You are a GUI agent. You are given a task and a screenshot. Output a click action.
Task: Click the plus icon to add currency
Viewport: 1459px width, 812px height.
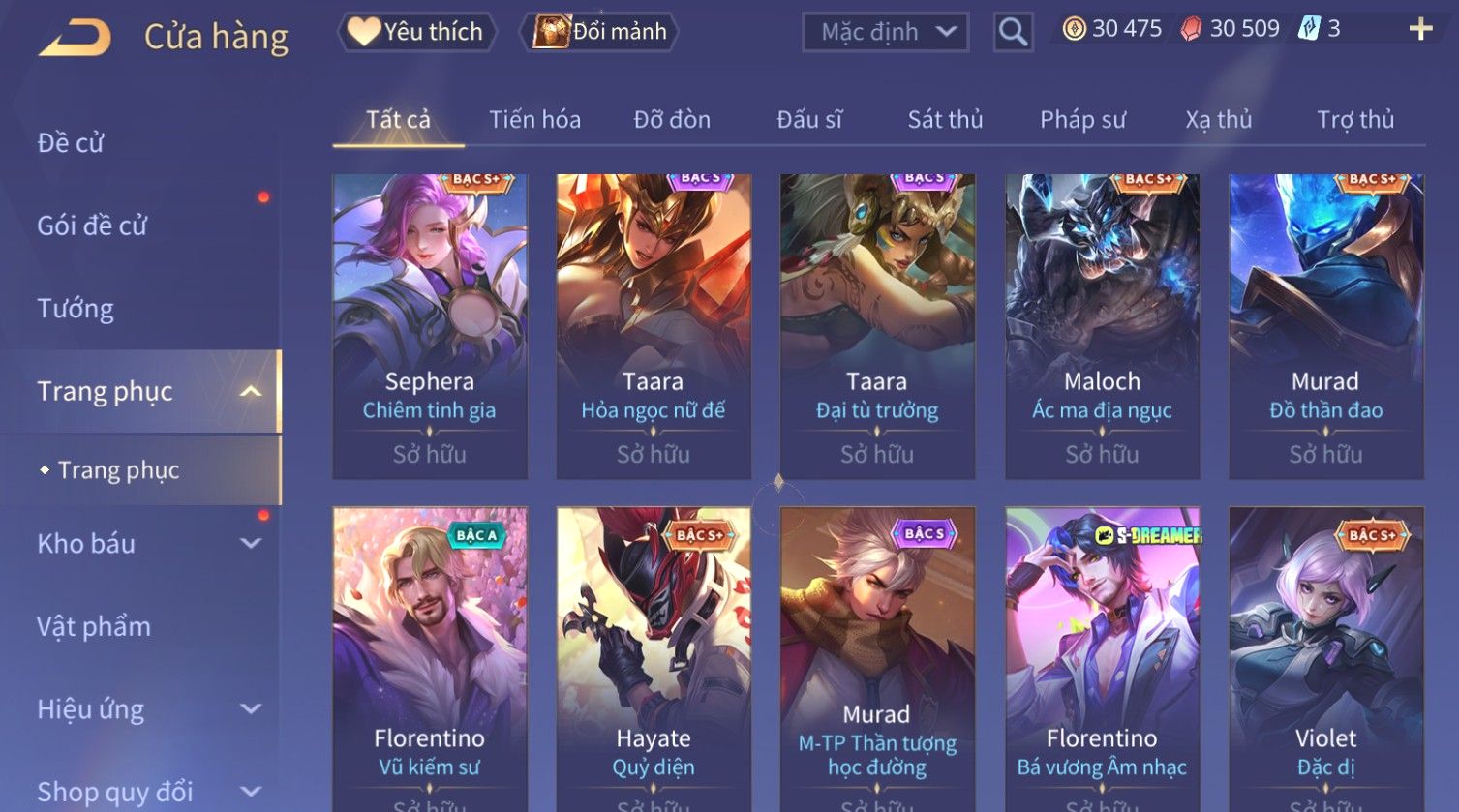(x=1420, y=29)
